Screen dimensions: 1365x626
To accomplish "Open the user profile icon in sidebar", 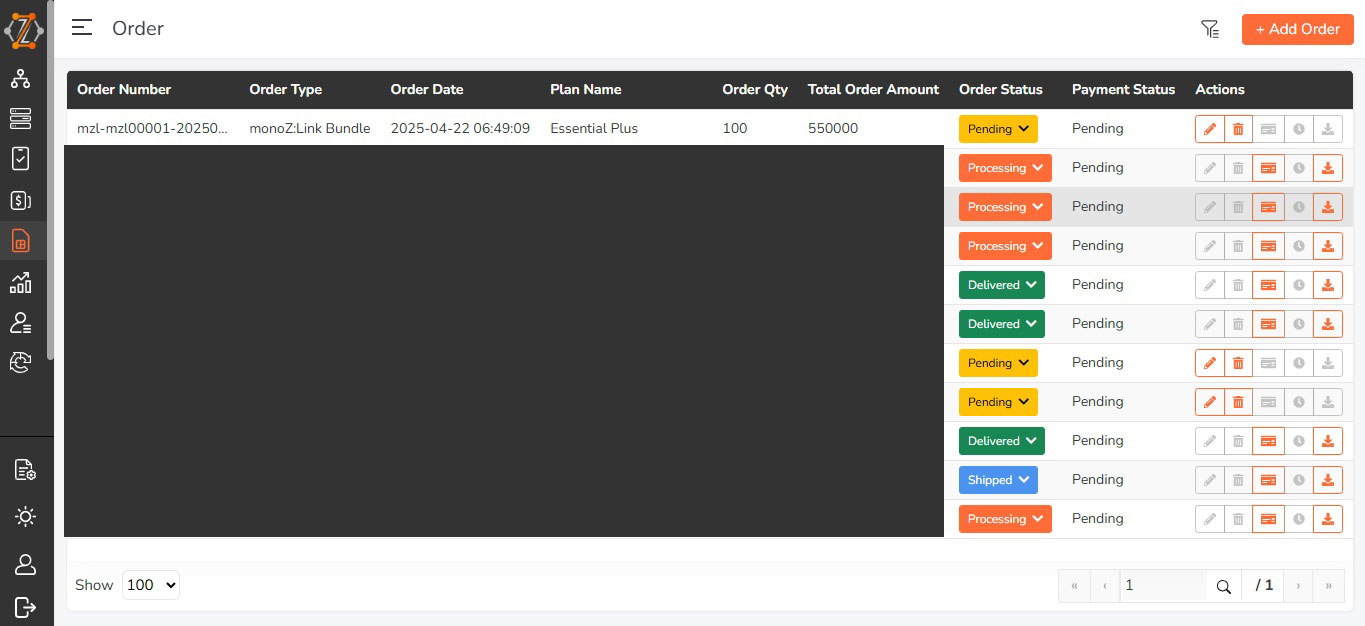I will coord(25,564).
